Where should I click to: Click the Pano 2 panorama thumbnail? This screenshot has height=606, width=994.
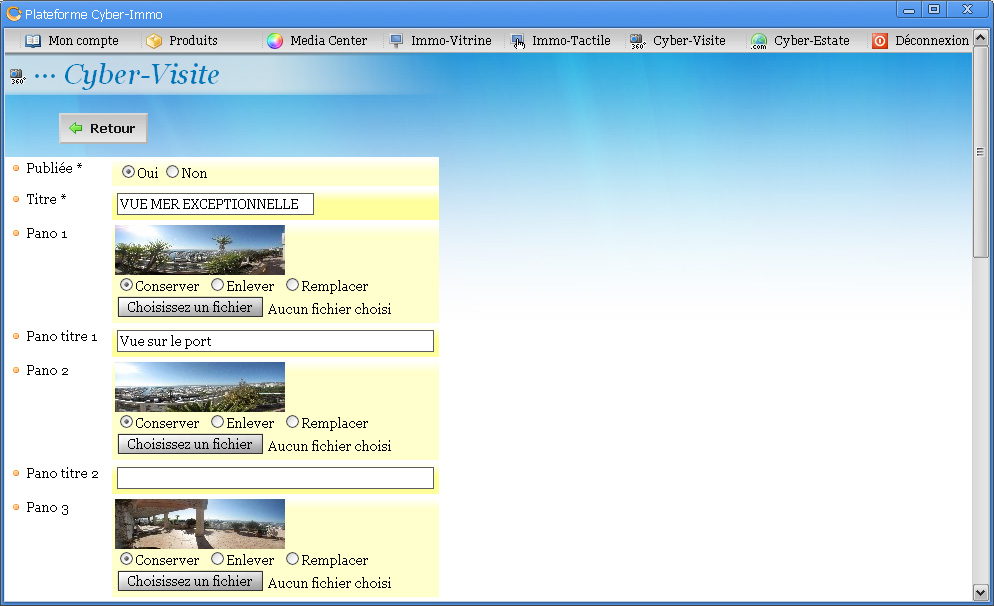tap(200, 387)
